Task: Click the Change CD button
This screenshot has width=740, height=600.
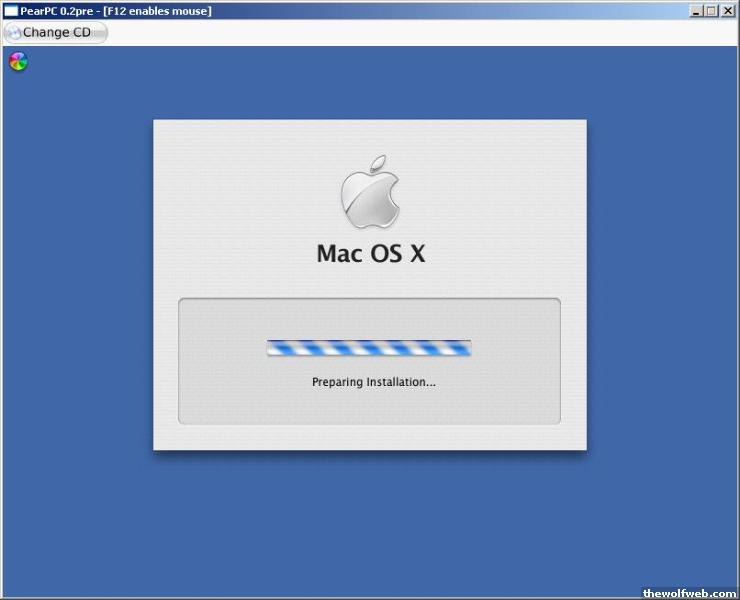Action: (55, 32)
